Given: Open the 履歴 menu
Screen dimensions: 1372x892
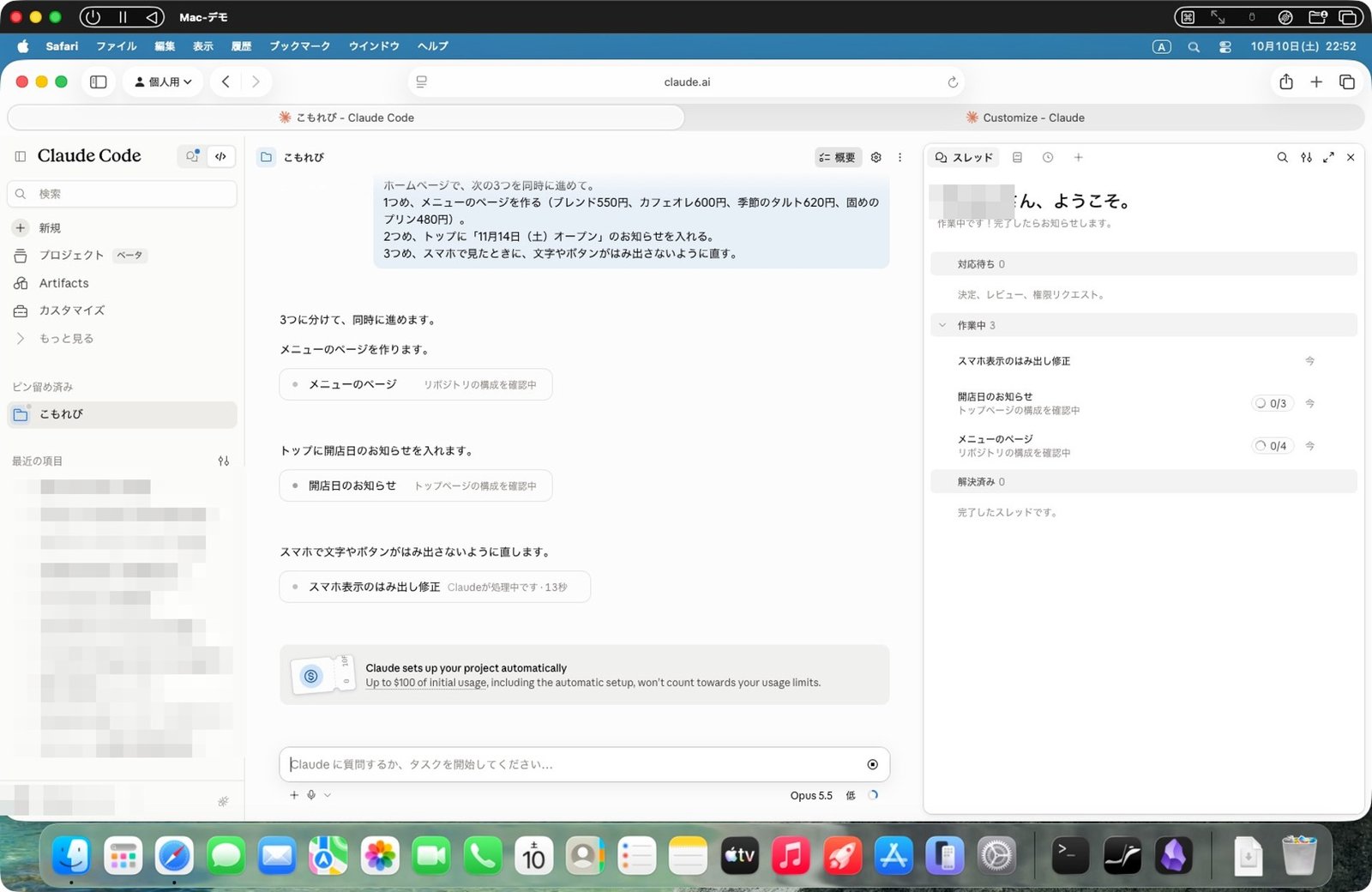Looking at the screenshot, I should pyautogui.click(x=242, y=46).
